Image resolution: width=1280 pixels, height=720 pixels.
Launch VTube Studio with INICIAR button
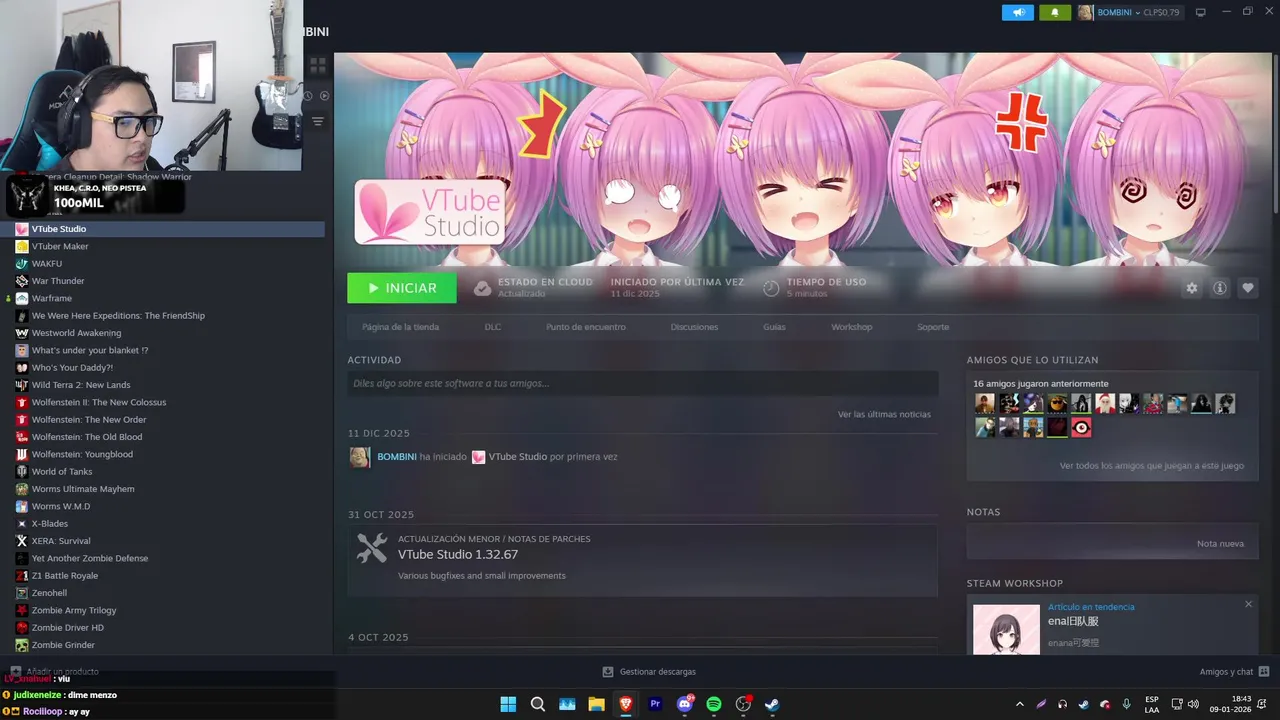[402, 288]
